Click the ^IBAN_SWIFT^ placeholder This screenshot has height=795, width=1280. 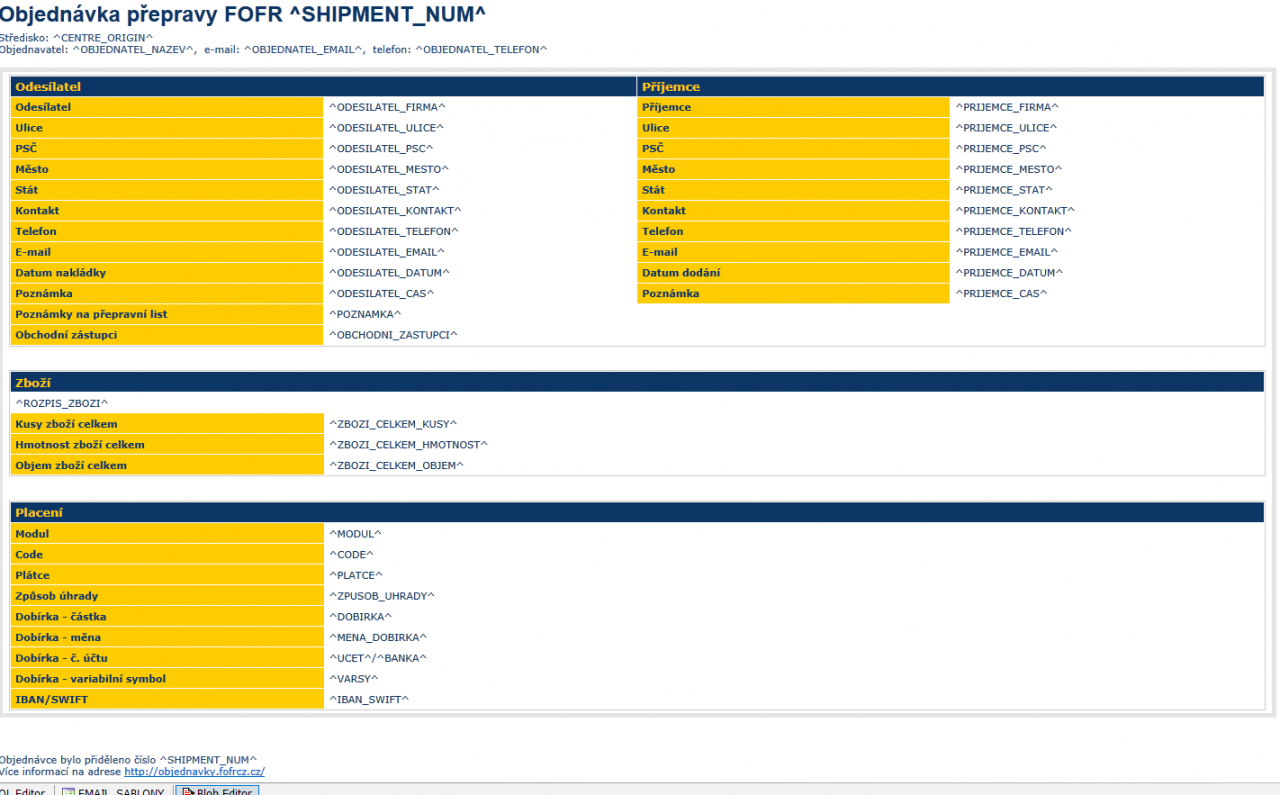(369, 700)
